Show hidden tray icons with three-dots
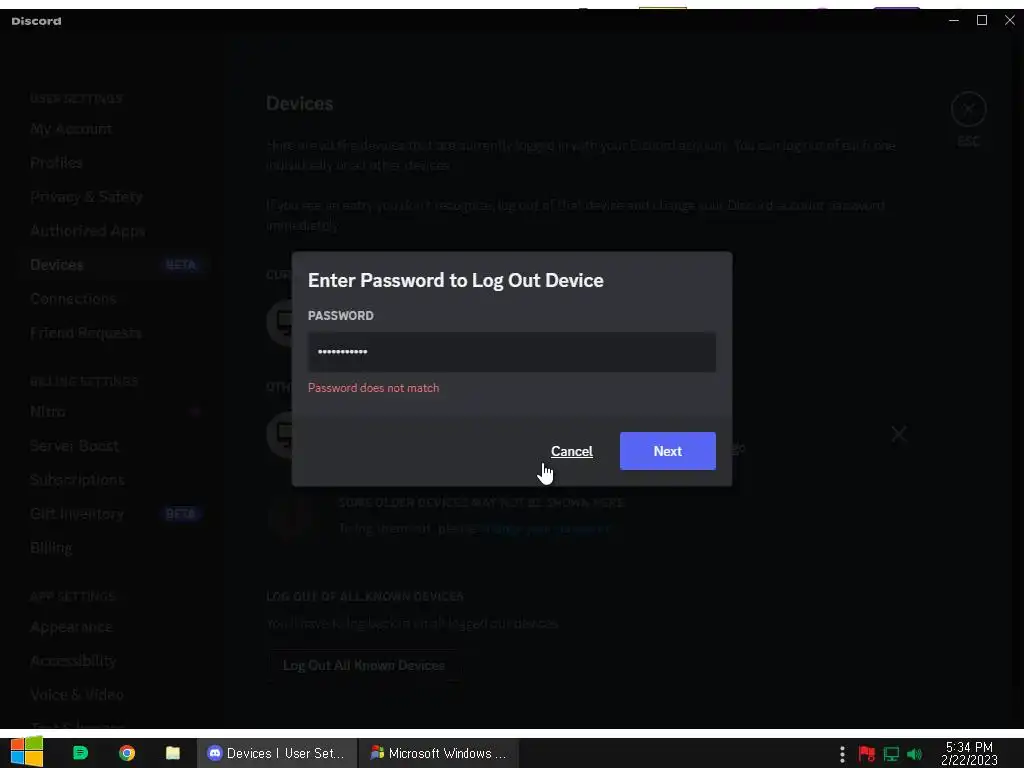The image size is (1024, 768). click(842, 754)
